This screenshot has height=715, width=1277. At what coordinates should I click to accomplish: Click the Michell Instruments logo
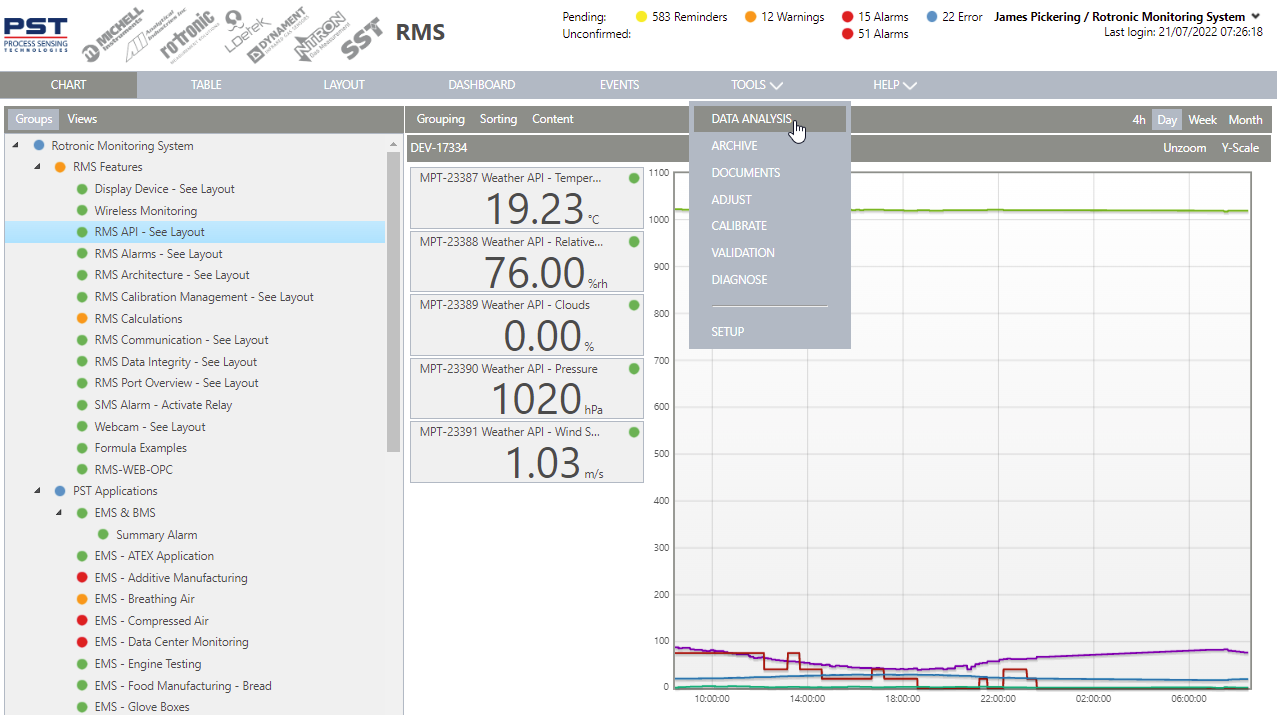tap(113, 36)
